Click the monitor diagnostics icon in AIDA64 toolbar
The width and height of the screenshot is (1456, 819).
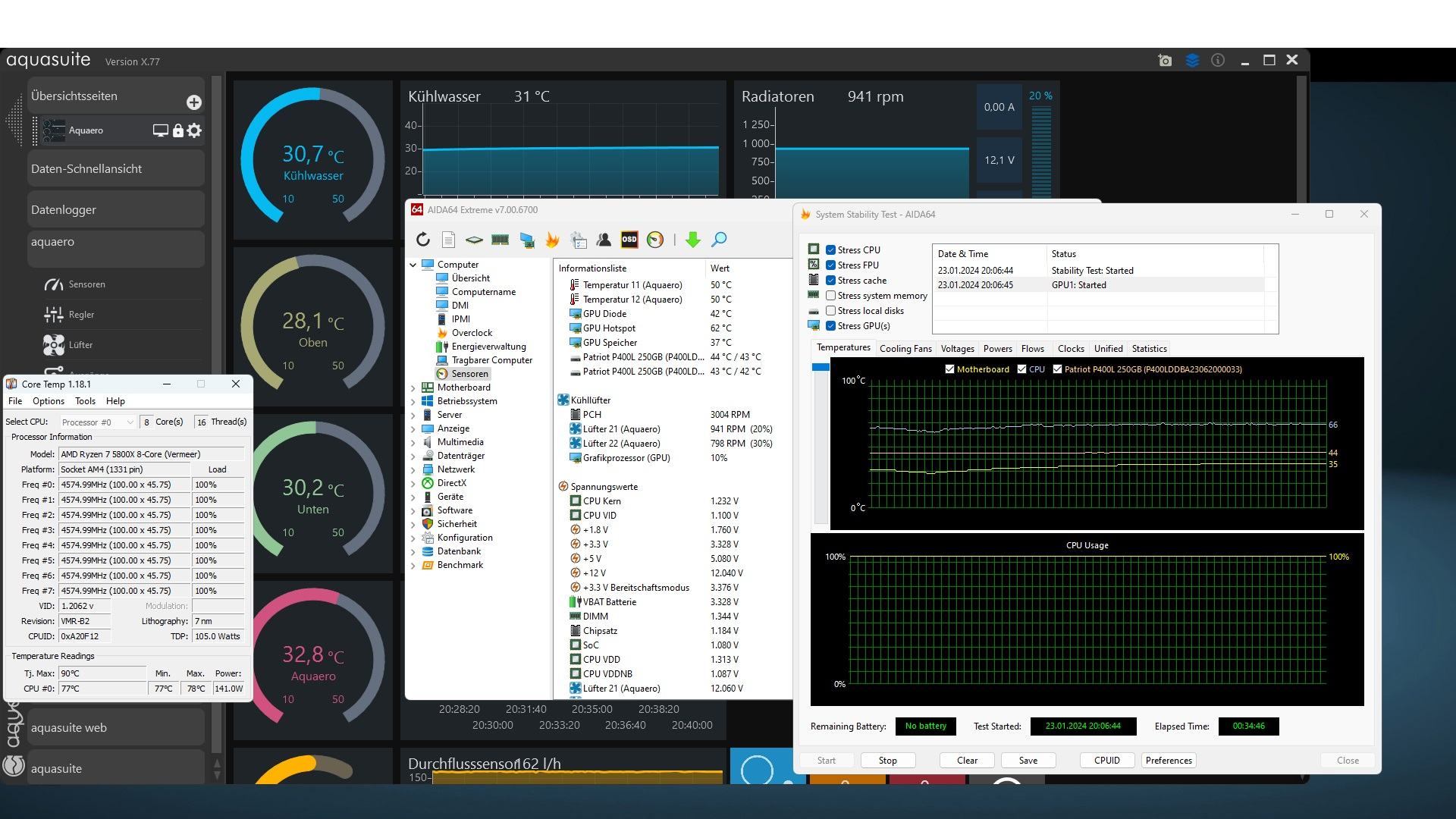click(527, 240)
